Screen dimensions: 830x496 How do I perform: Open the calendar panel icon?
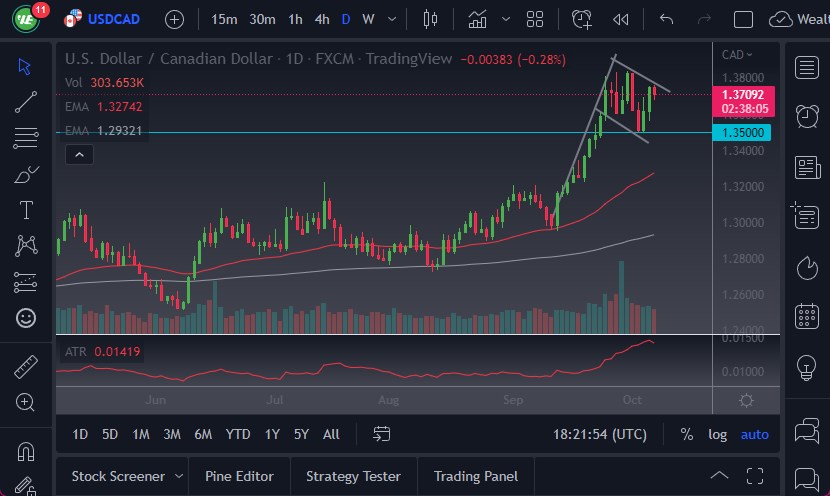[x=806, y=317]
